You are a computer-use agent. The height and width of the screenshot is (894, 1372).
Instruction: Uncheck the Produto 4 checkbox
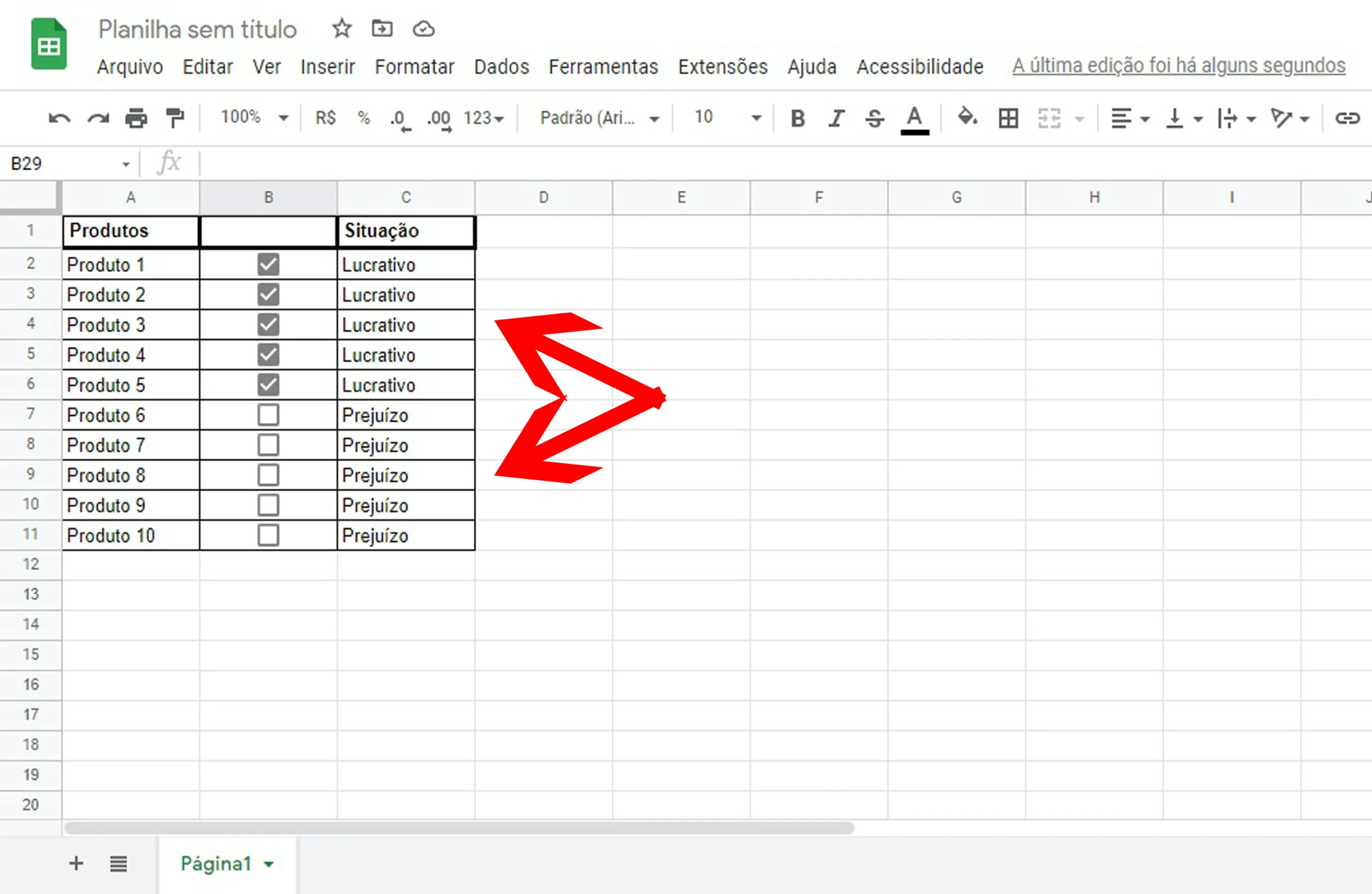click(x=269, y=355)
